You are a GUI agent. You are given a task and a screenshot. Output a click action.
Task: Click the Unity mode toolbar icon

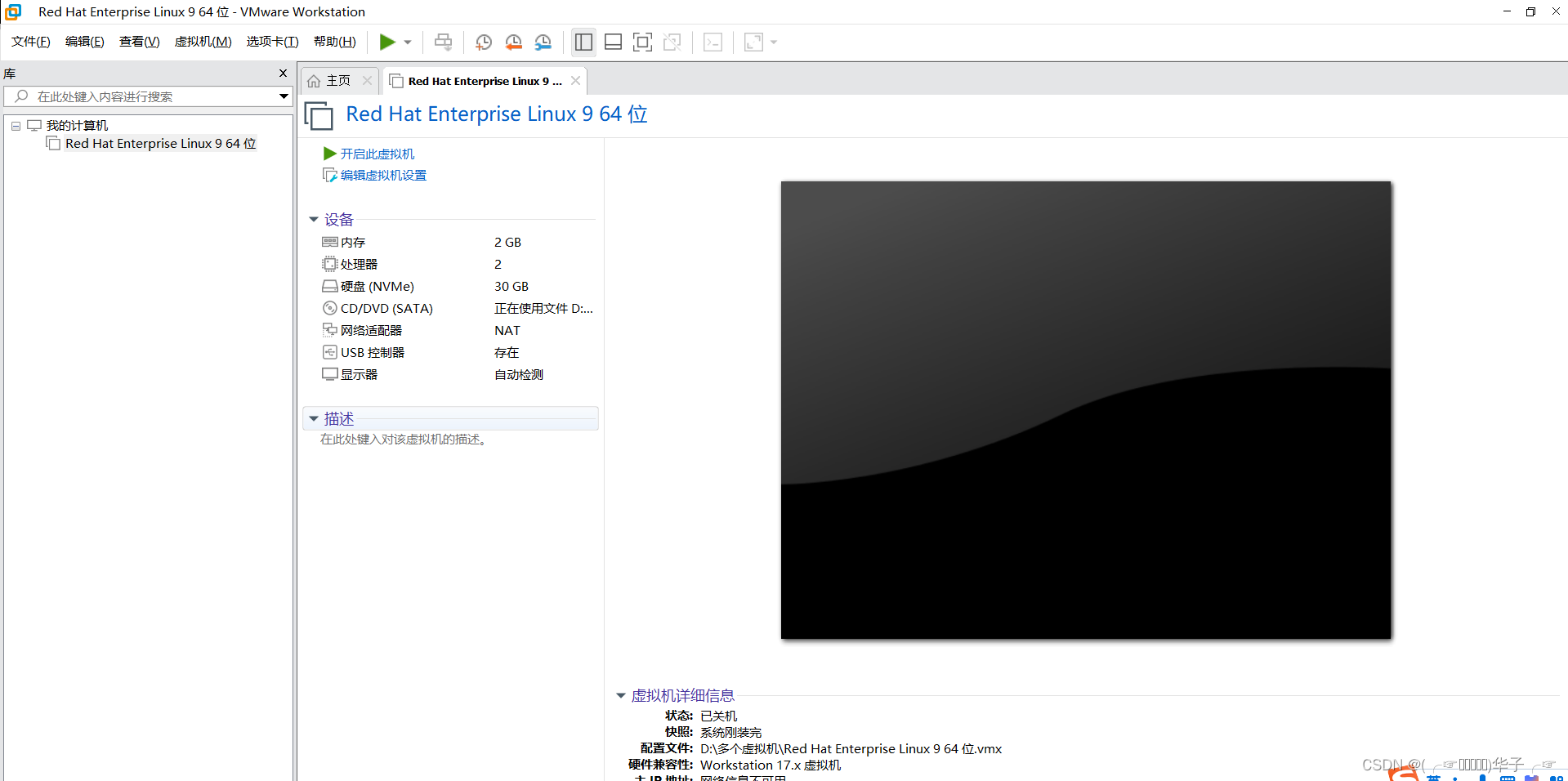tap(672, 42)
